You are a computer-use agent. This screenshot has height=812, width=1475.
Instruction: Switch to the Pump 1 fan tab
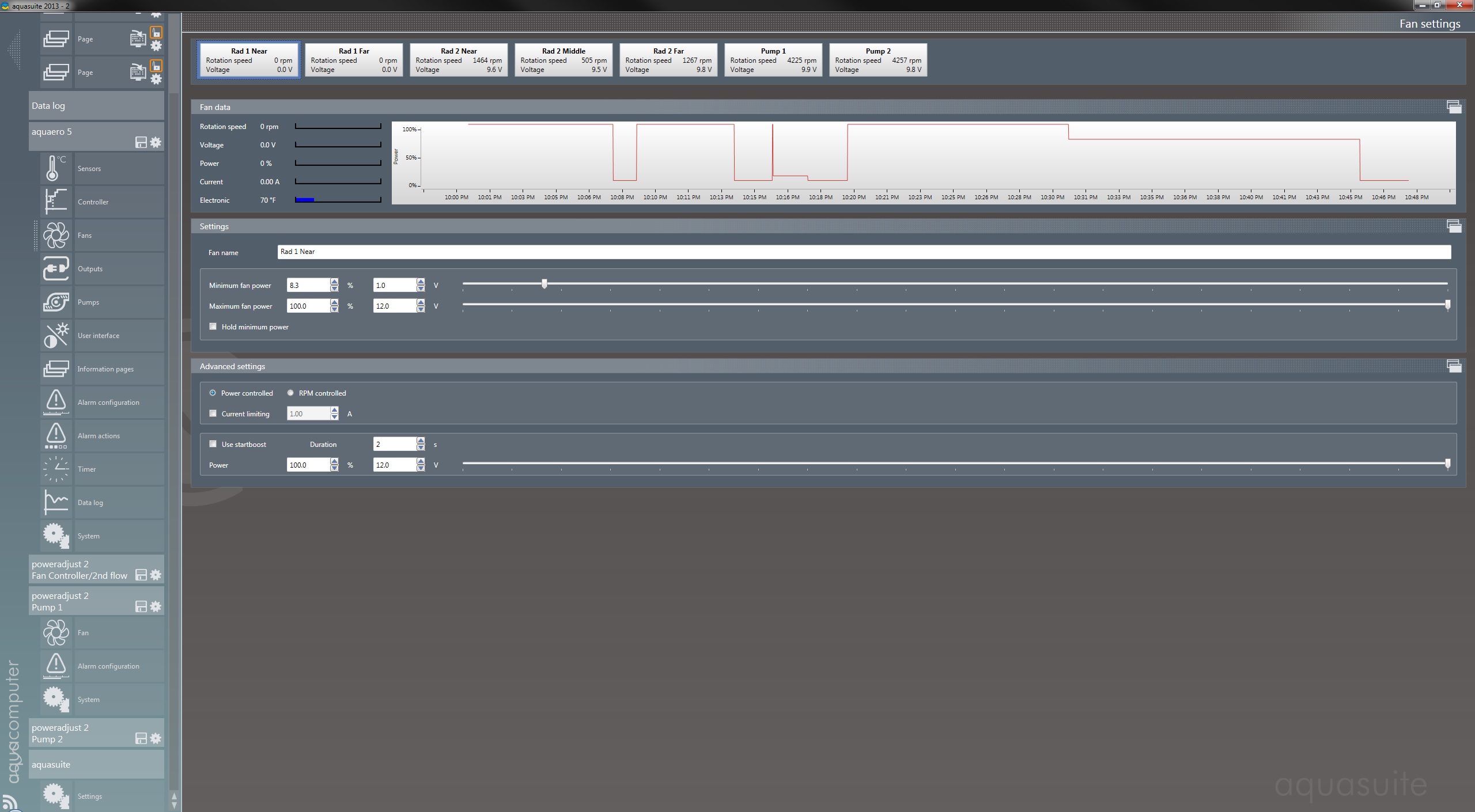[773, 60]
